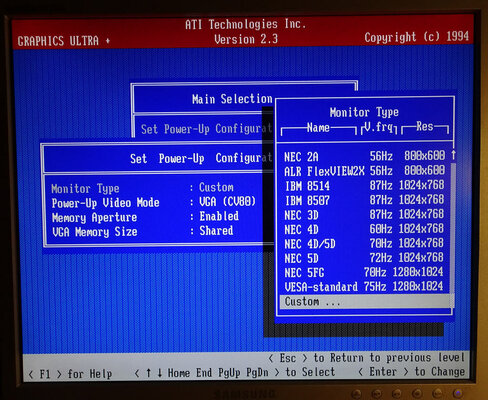Select NEC 4D/5D 70Hz entry

(364, 243)
